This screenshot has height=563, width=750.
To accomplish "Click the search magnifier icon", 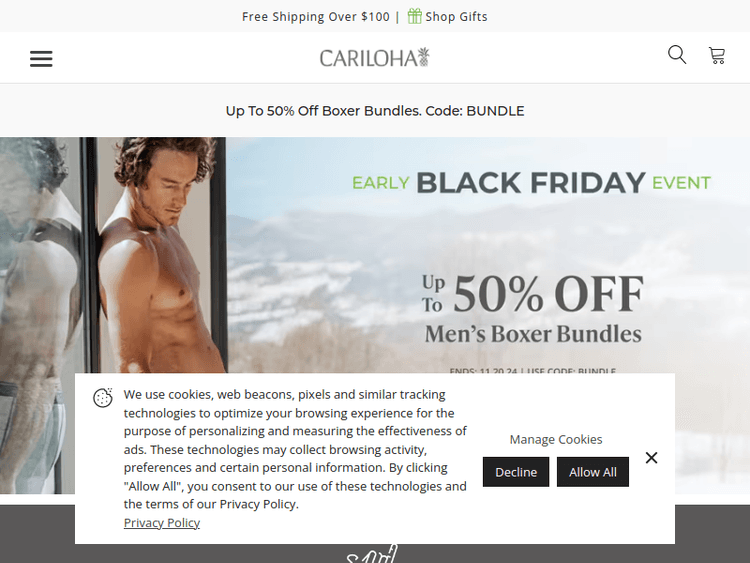I will click(x=677, y=55).
